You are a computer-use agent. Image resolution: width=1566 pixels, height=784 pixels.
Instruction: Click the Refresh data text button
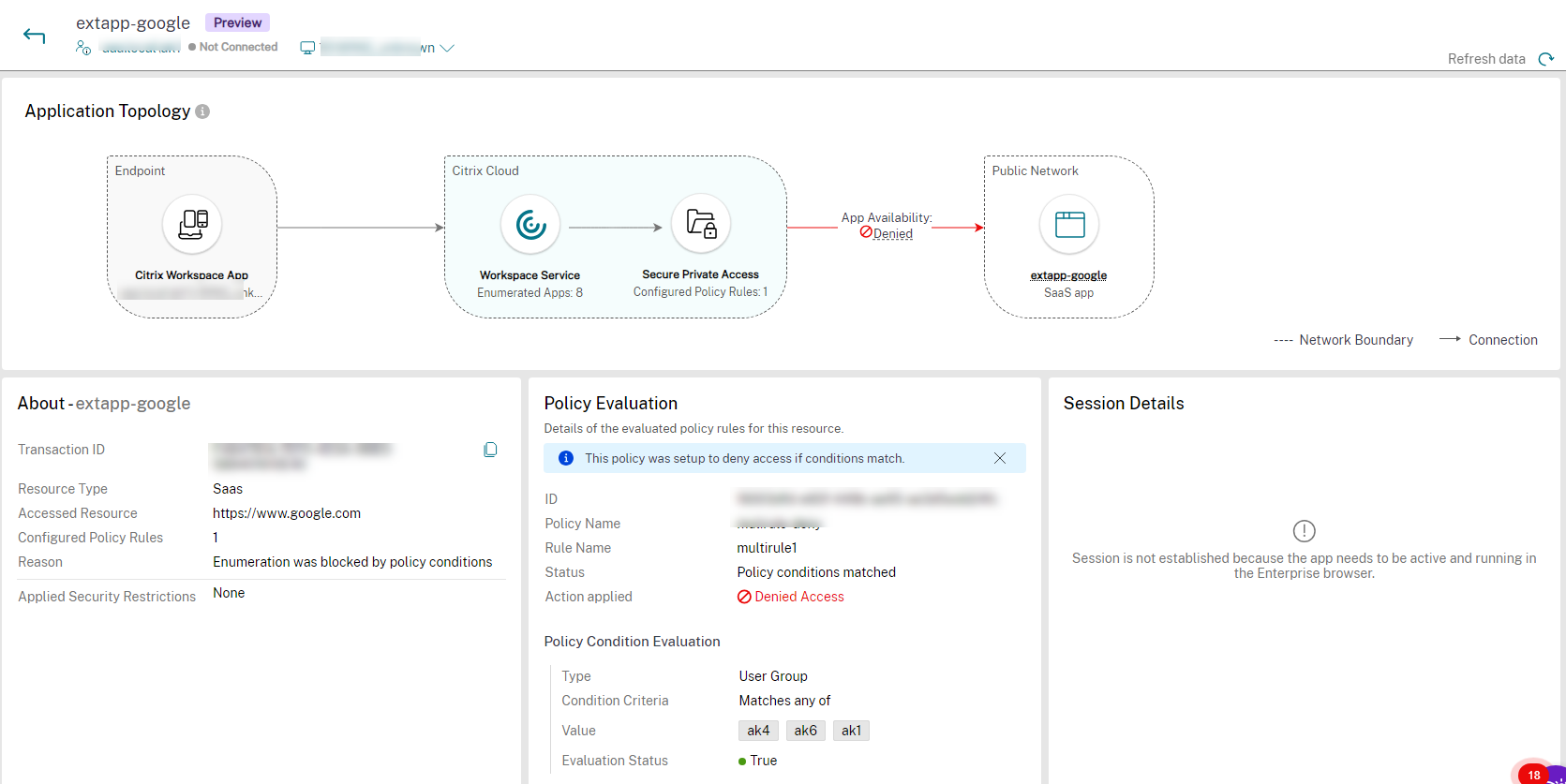[x=1485, y=59]
